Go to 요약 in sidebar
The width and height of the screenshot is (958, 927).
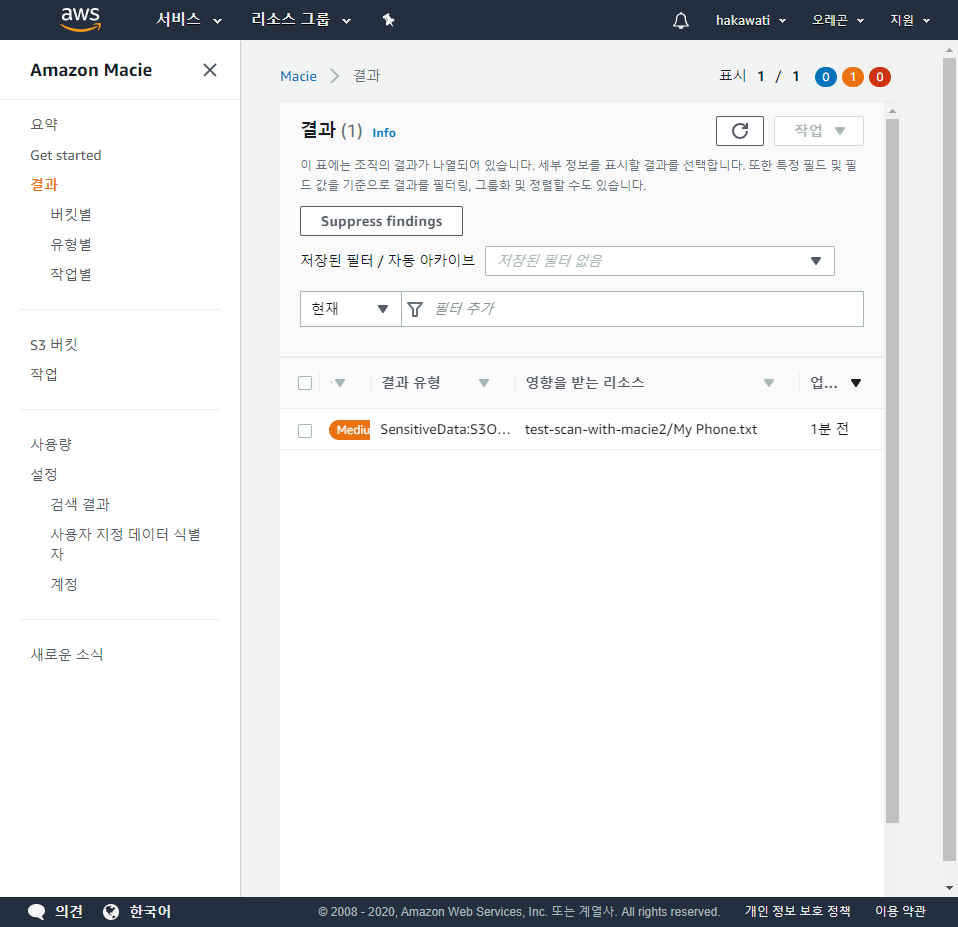point(44,125)
